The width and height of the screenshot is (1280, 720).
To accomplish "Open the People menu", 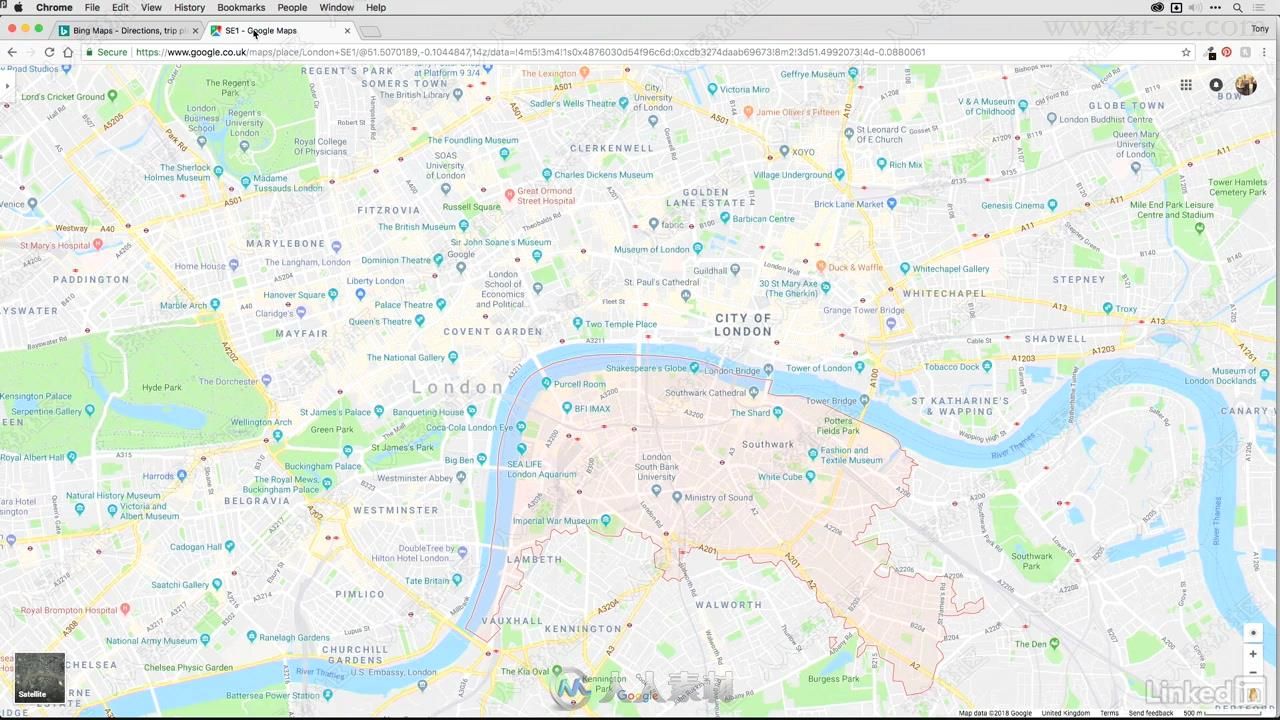I will (292, 7).
